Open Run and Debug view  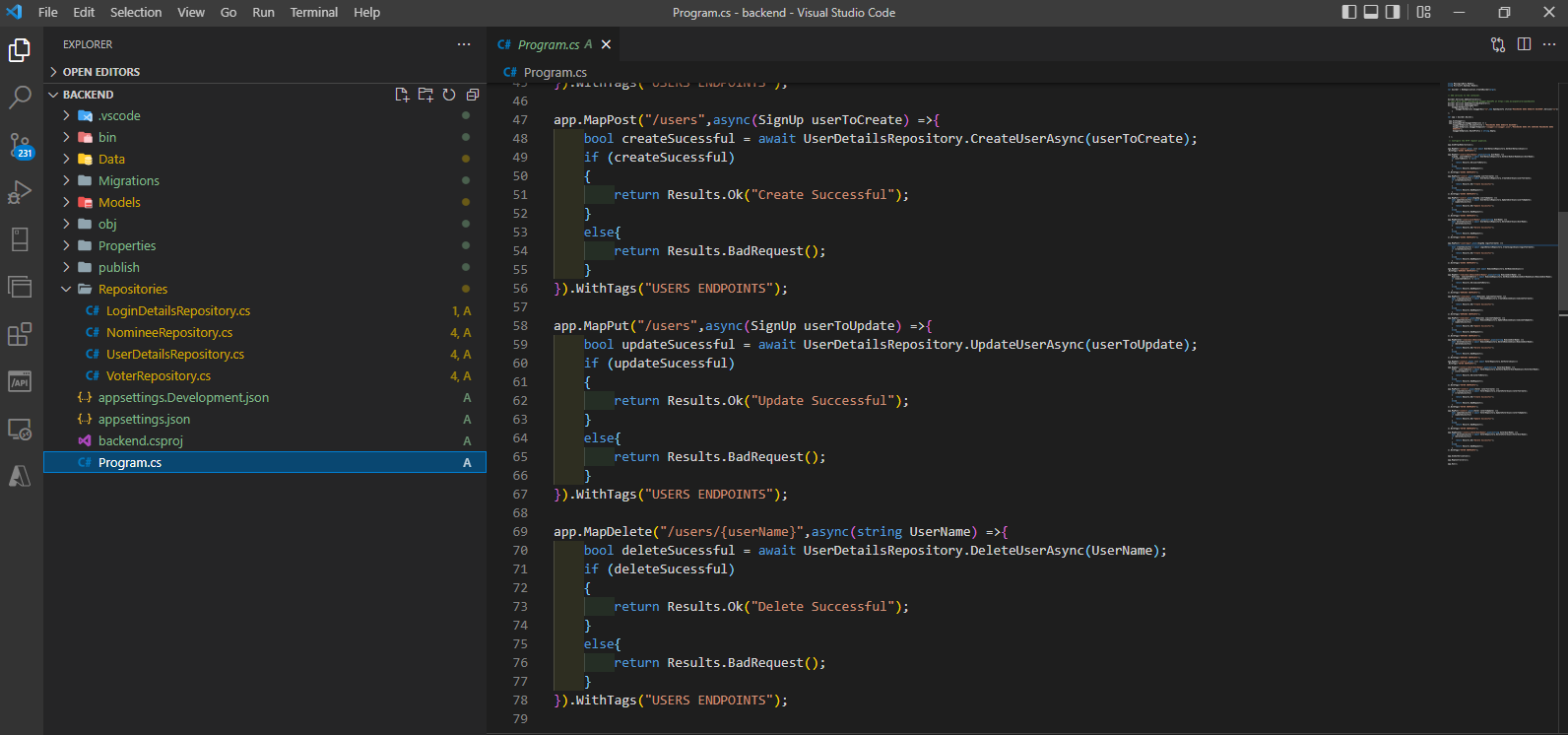(20, 192)
